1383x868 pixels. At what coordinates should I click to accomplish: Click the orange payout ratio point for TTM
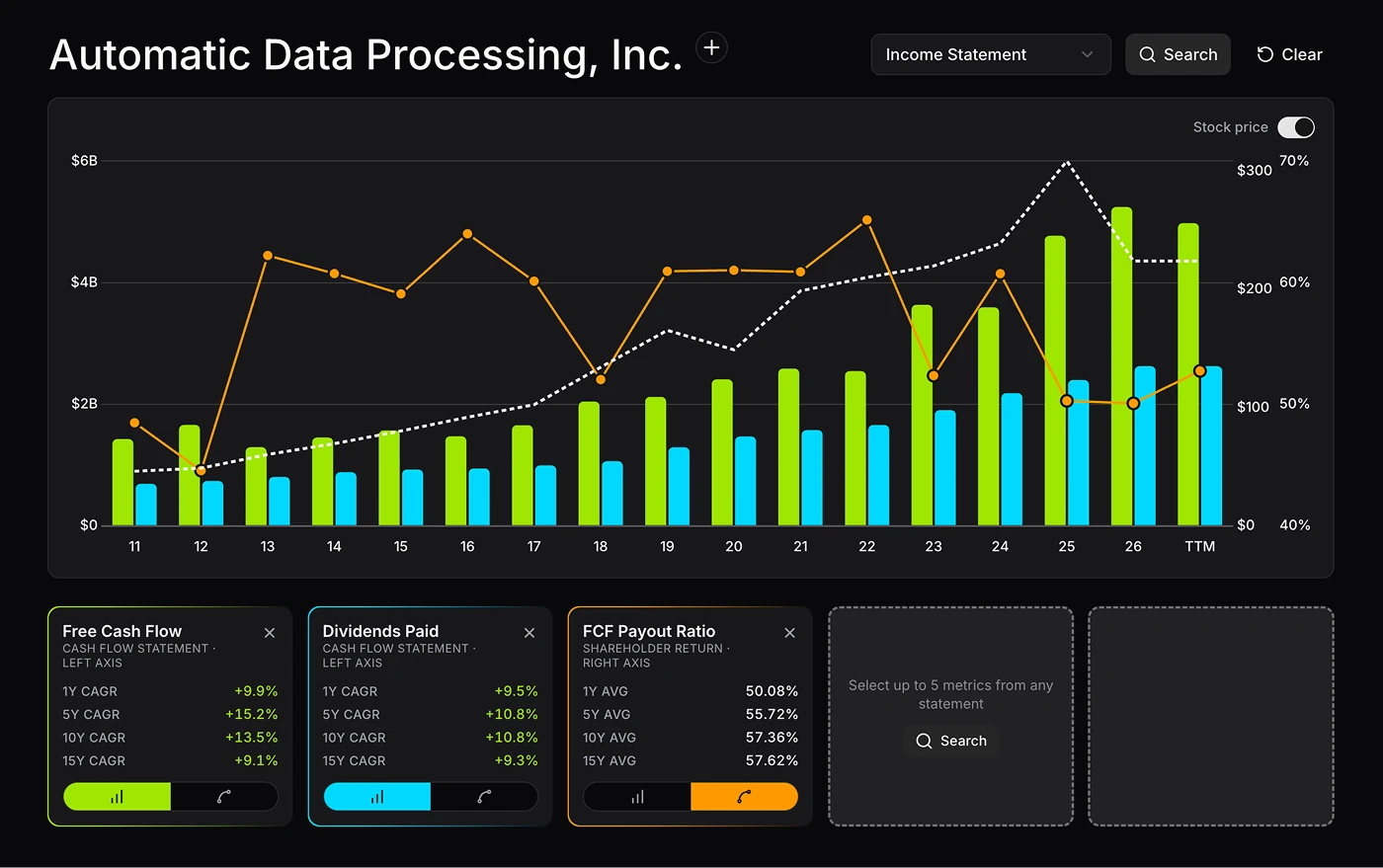[1200, 371]
